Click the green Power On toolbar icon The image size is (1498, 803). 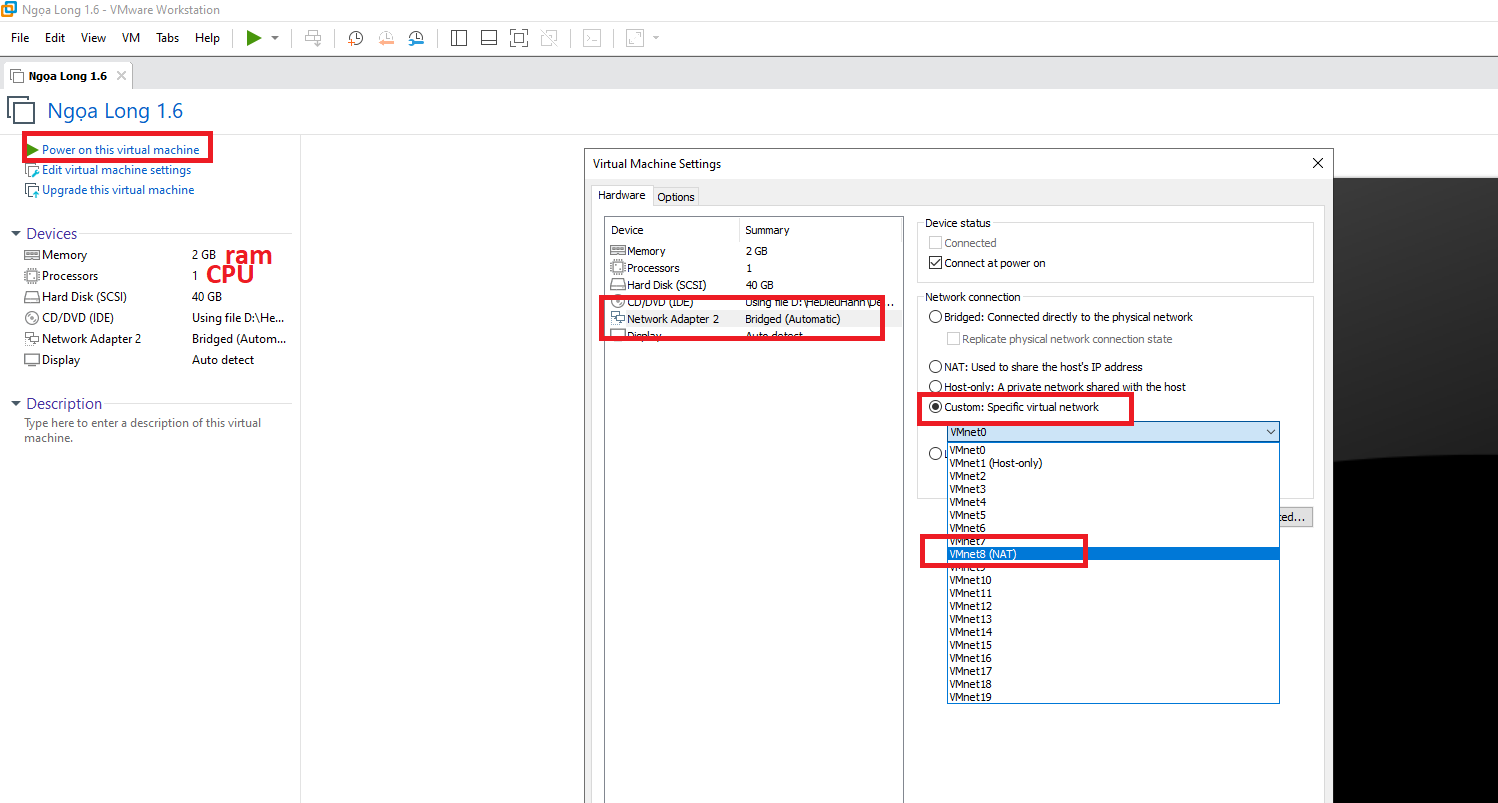coord(254,38)
